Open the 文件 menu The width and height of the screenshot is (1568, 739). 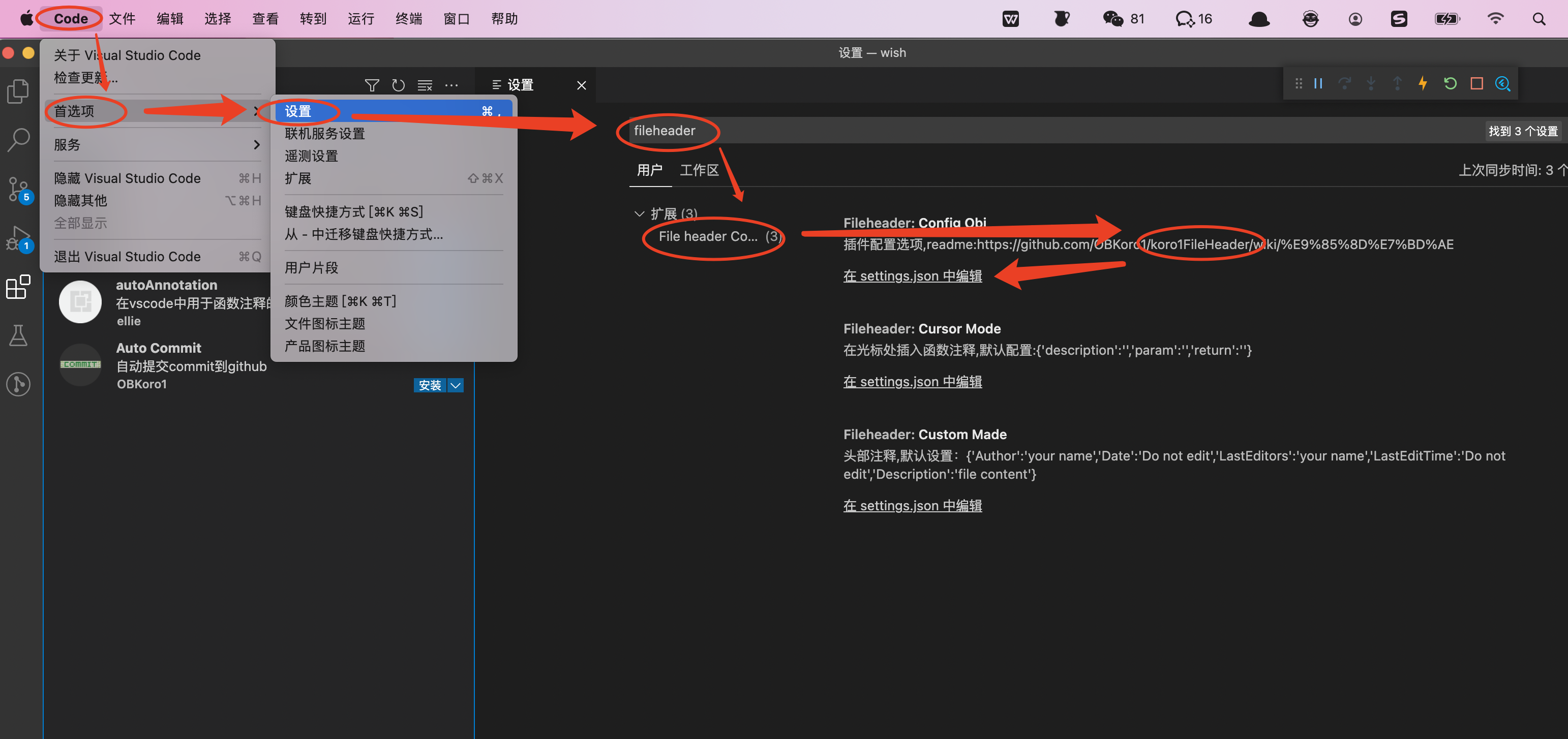pyautogui.click(x=122, y=19)
